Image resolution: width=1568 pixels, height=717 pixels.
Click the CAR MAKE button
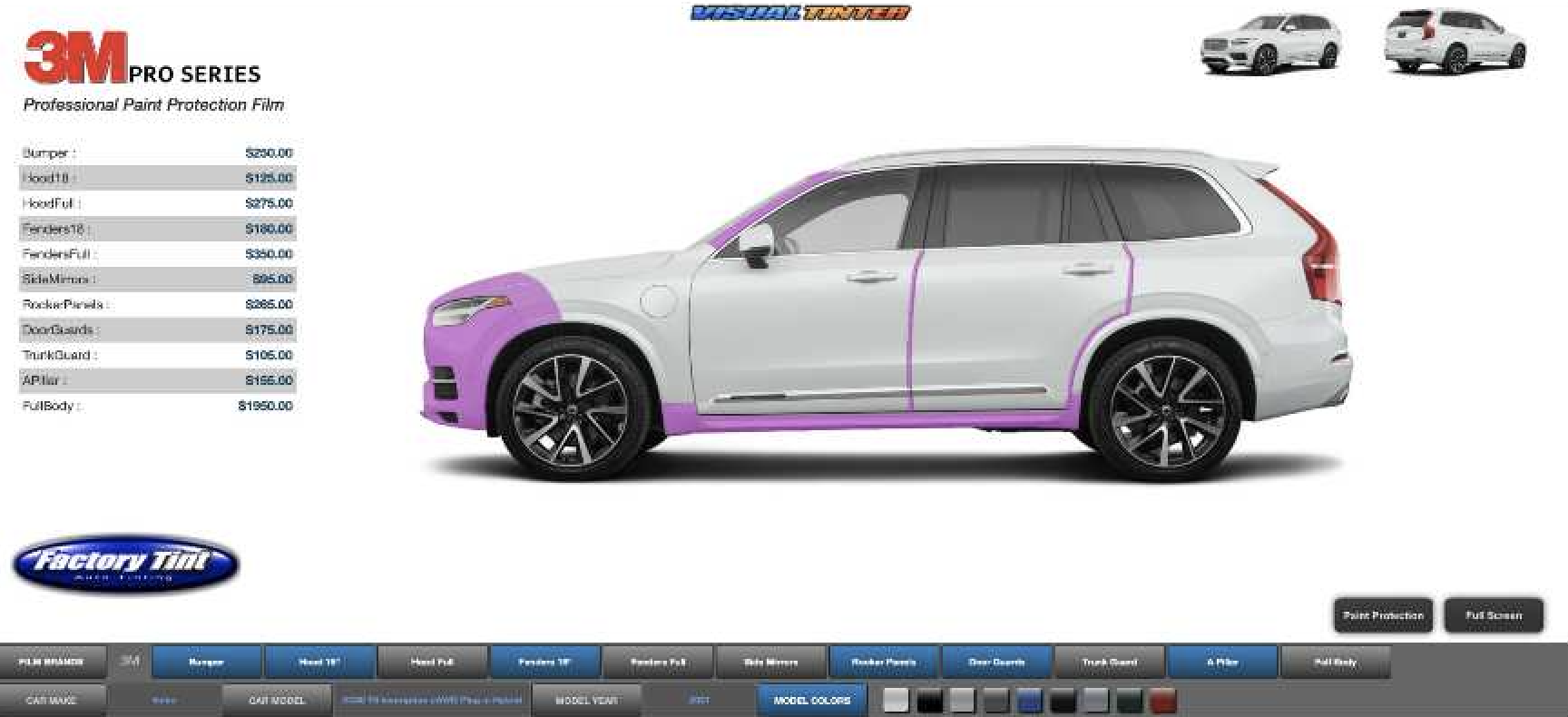52,701
